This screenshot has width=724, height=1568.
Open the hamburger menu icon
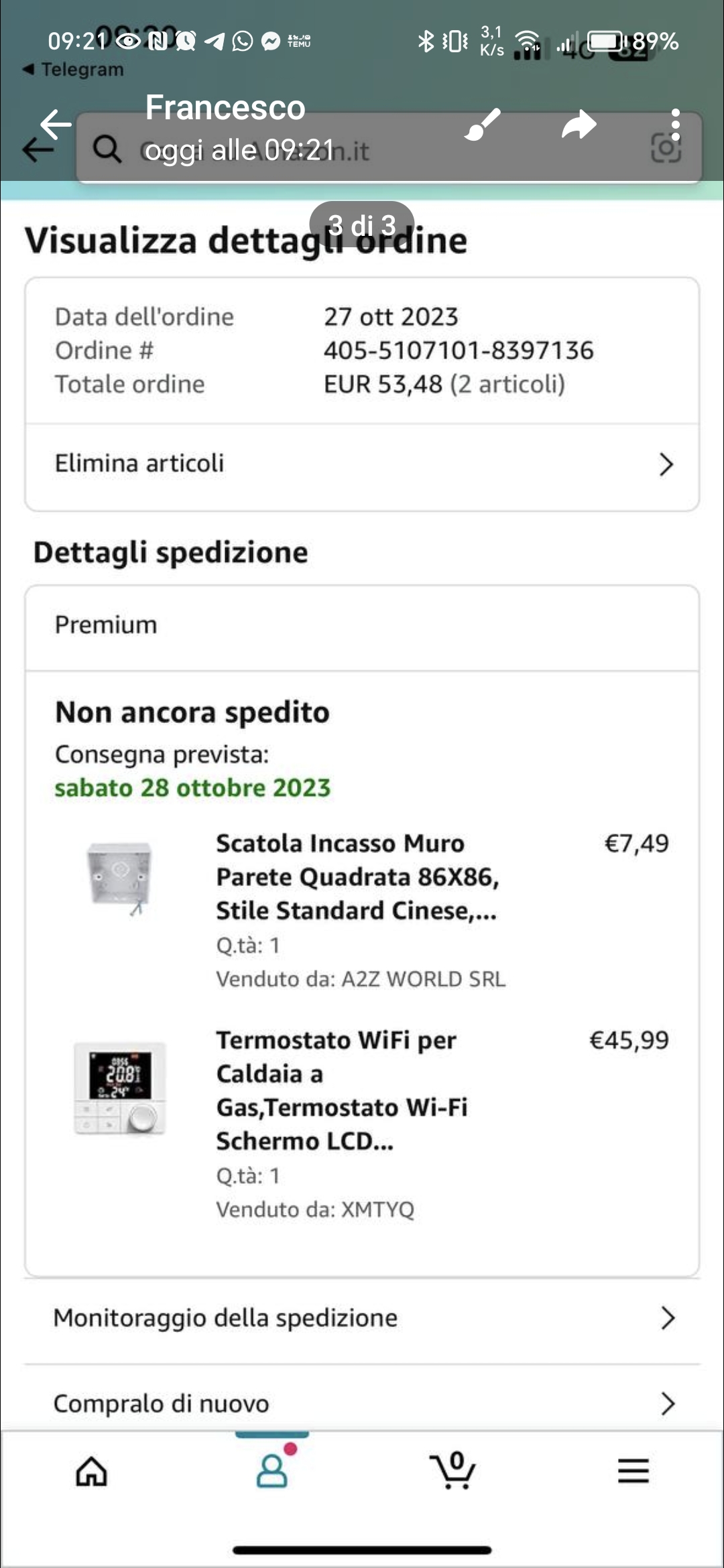click(x=633, y=1471)
